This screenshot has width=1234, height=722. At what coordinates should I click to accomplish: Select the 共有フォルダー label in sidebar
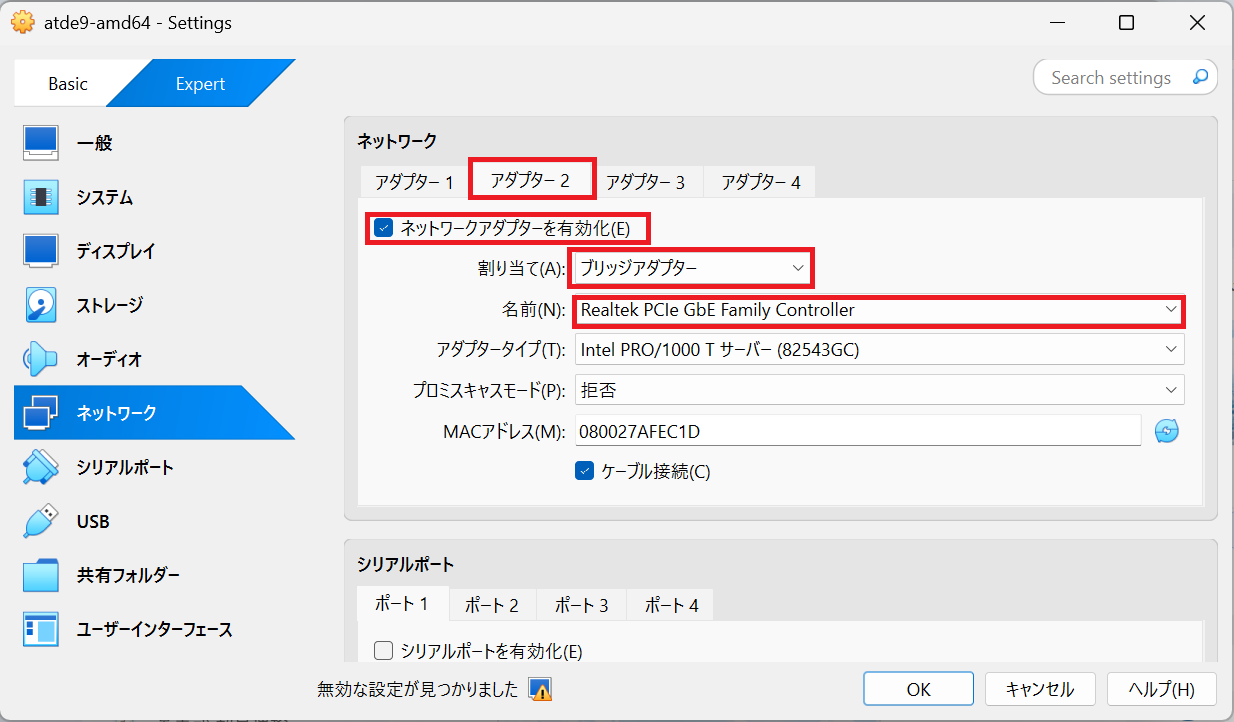[x=129, y=575]
